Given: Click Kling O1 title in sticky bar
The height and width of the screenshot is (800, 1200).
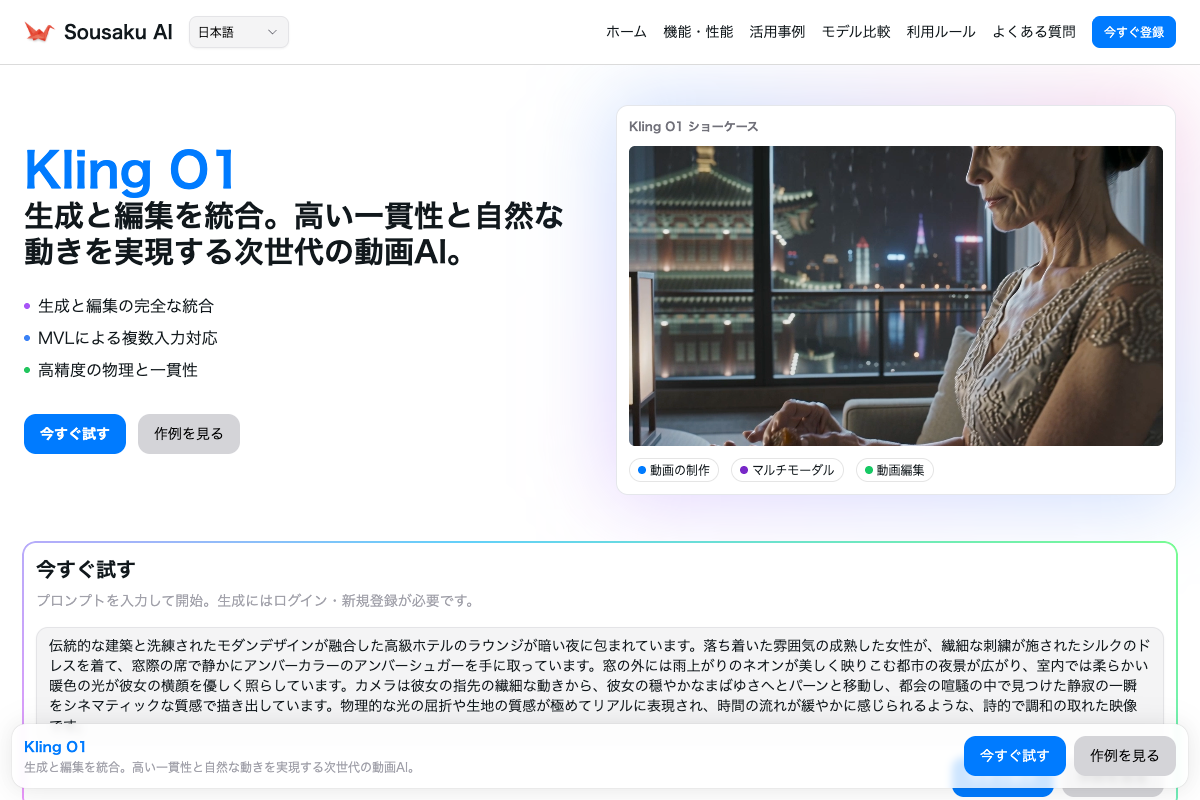Looking at the screenshot, I should pyautogui.click(x=55, y=747).
